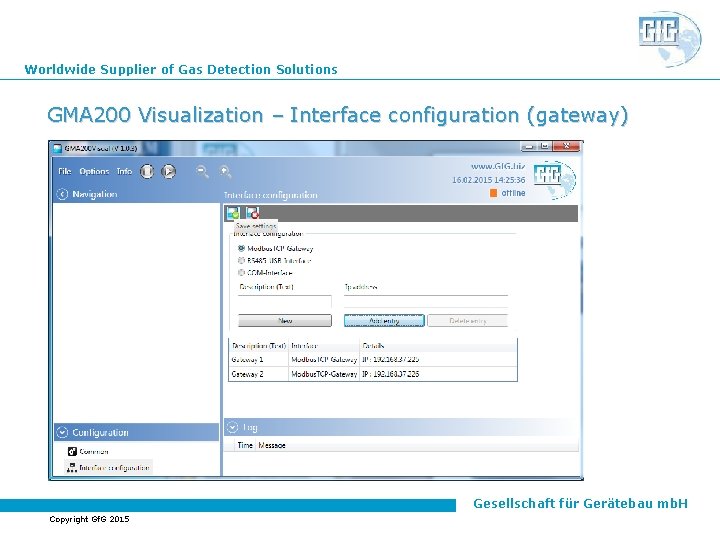Click the IP address input field
The width and height of the screenshot is (720, 540).
coord(426,302)
